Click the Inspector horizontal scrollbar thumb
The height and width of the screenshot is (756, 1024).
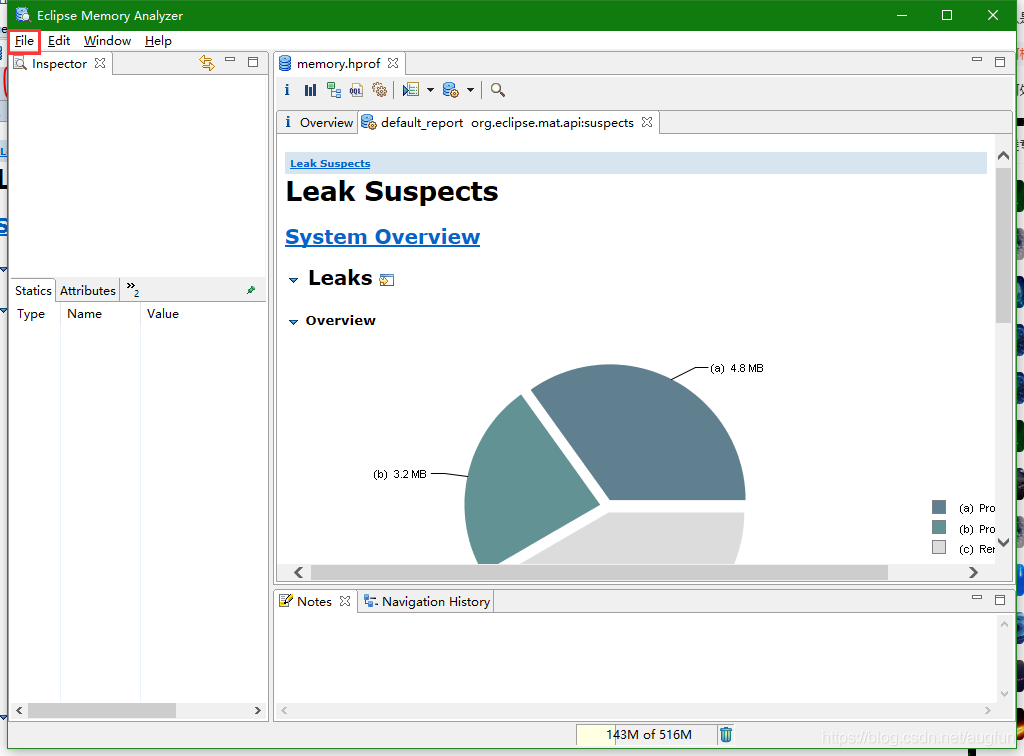click(102, 710)
